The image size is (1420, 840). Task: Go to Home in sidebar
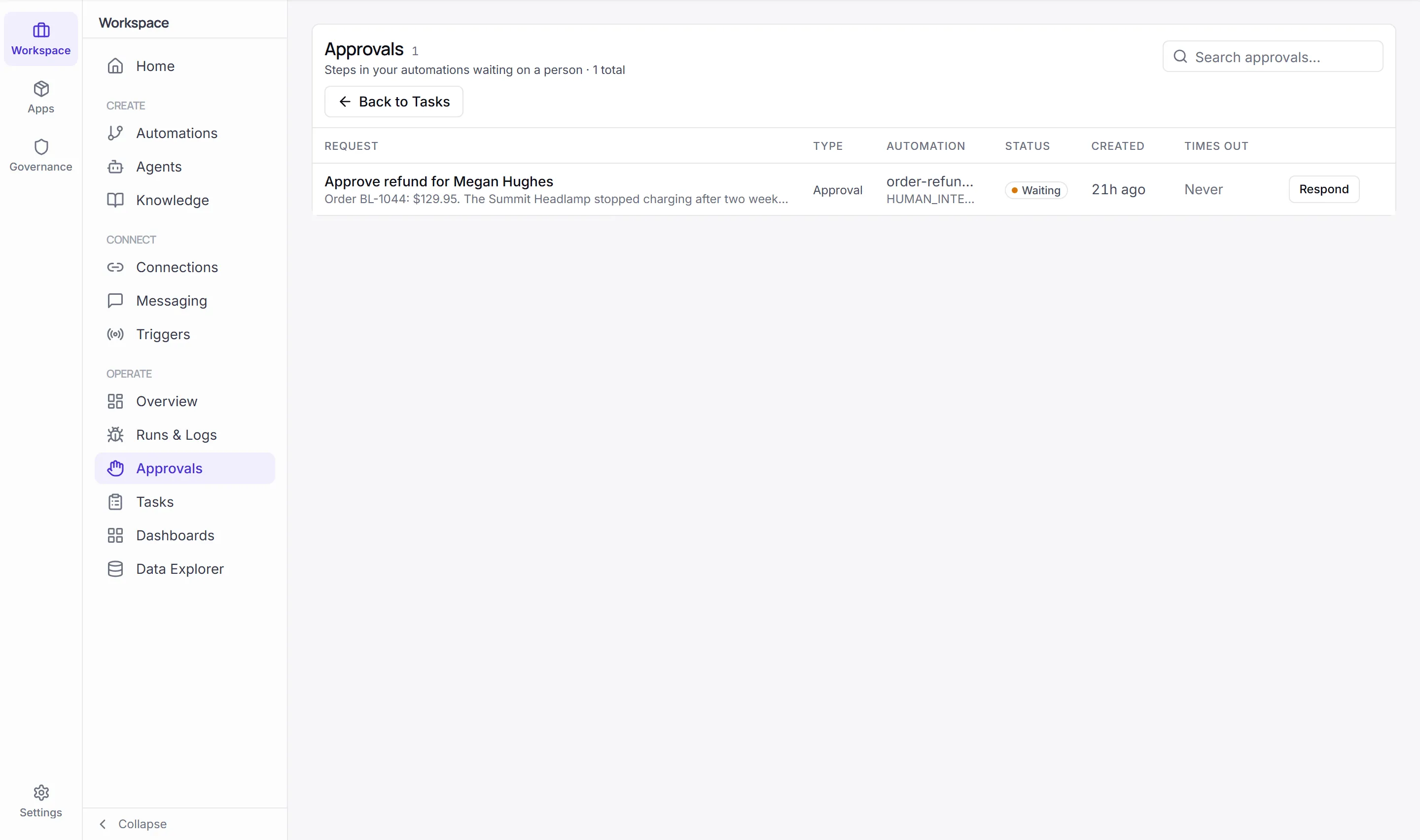[184, 66]
